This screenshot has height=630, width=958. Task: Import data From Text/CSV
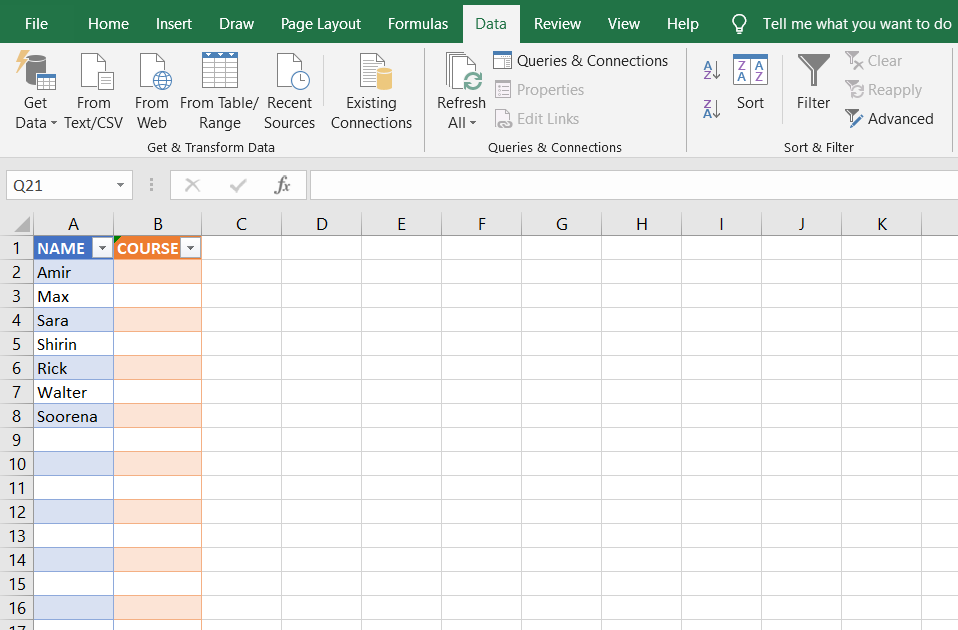pos(93,90)
